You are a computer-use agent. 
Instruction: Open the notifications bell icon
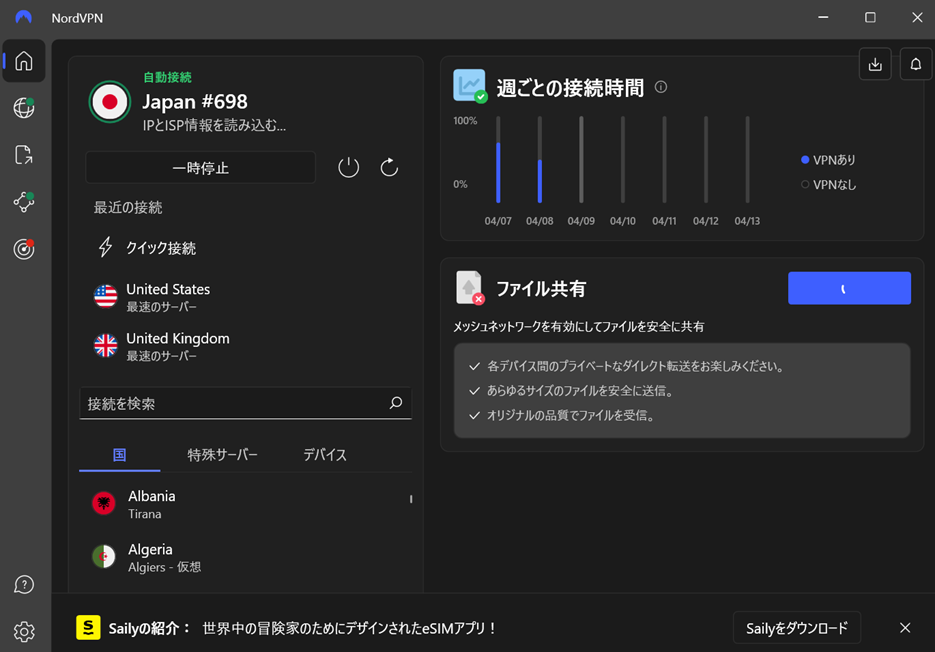coord(915,64)
